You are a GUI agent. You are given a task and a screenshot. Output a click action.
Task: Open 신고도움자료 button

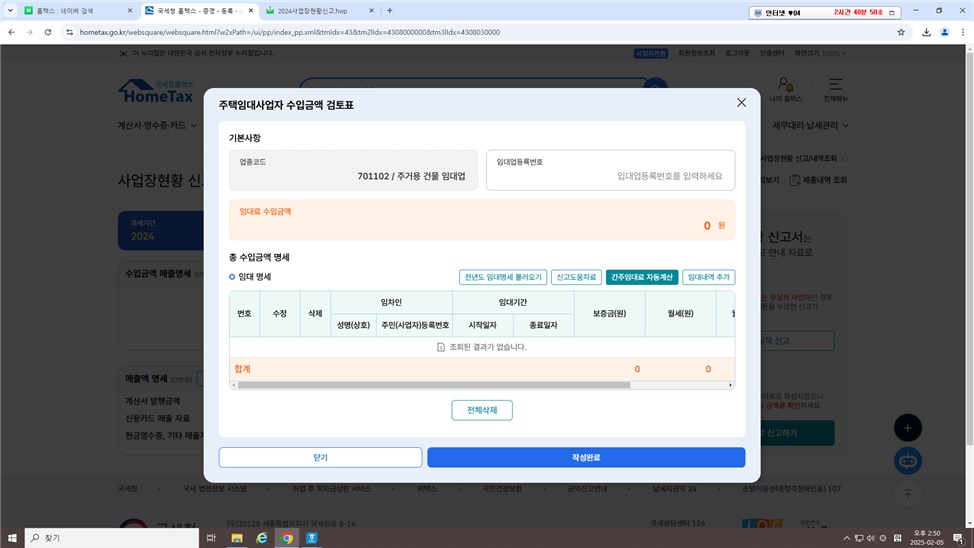pos(576,277)
